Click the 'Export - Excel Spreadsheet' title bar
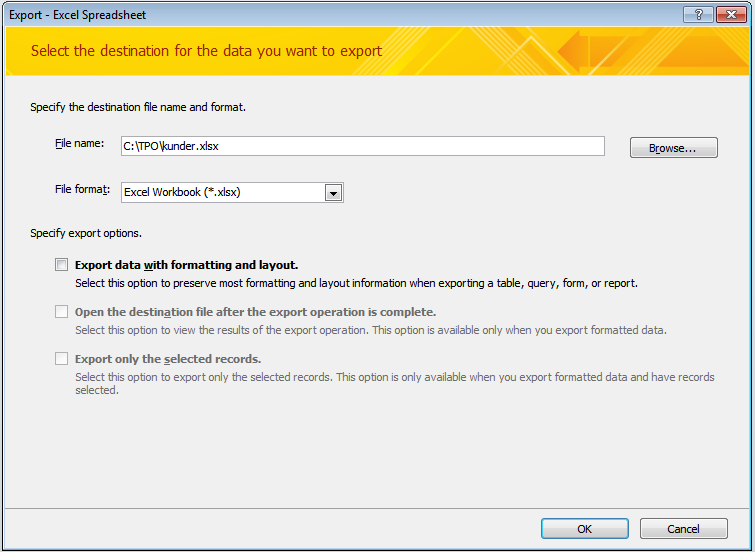755x552 pixels. click(78, 15)
